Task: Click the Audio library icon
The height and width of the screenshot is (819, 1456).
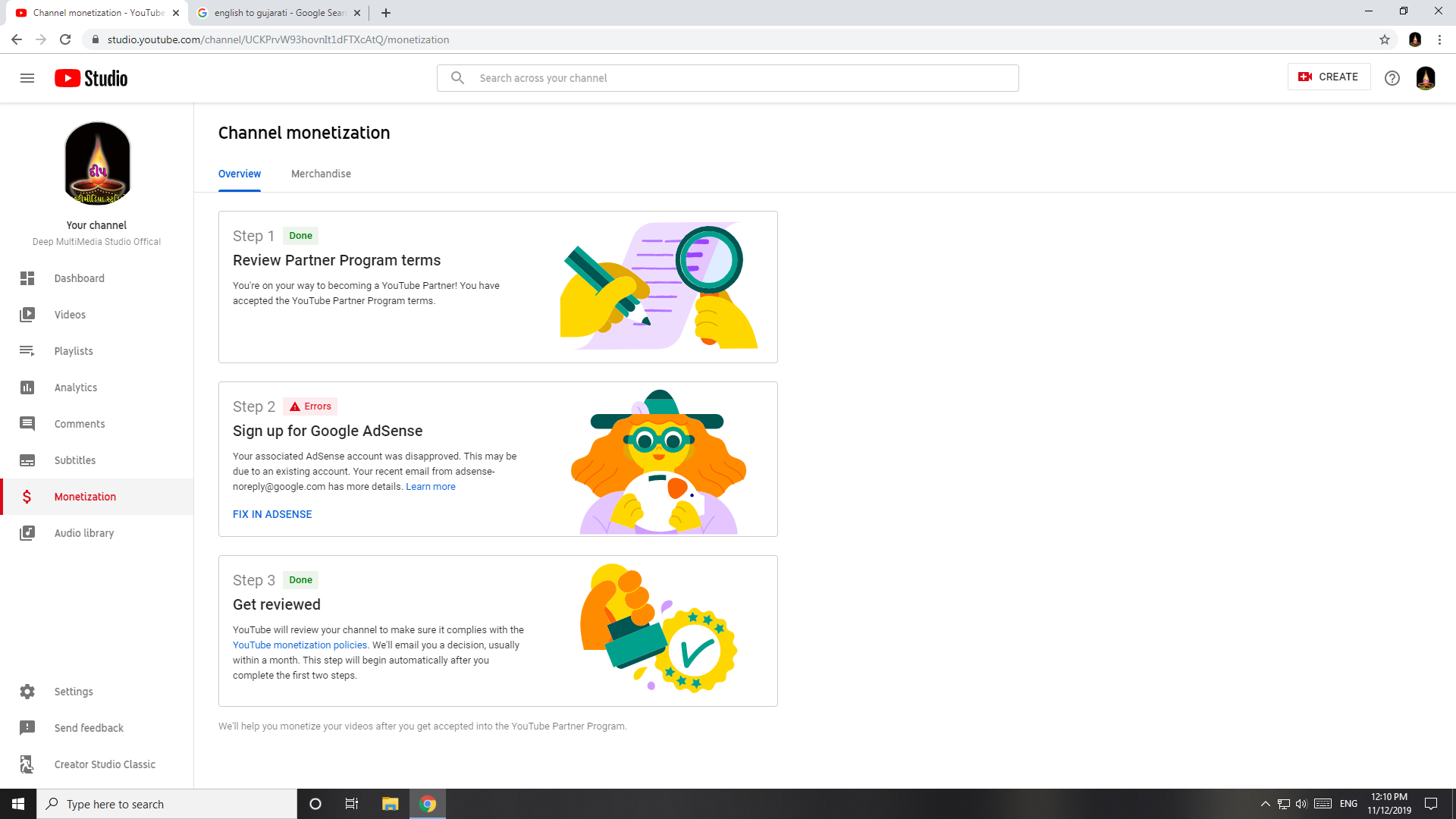Action: coord(27,533)
